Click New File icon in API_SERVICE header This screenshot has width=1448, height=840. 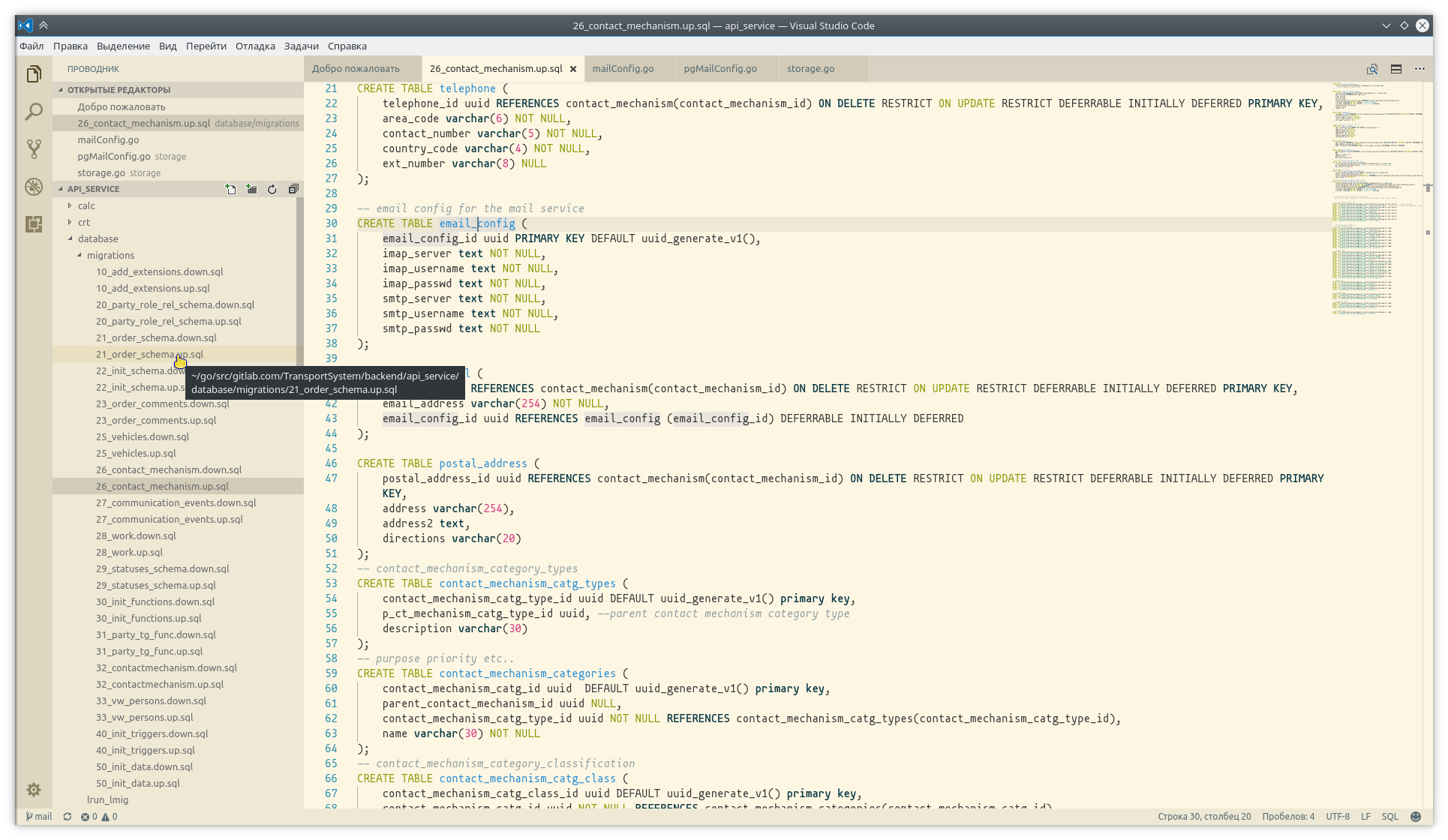[230, 189]
